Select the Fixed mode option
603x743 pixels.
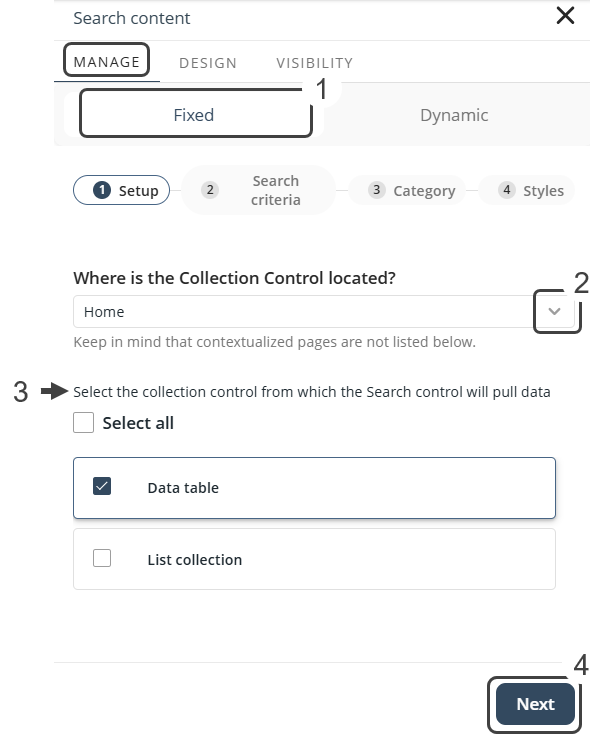click(195, 115)
